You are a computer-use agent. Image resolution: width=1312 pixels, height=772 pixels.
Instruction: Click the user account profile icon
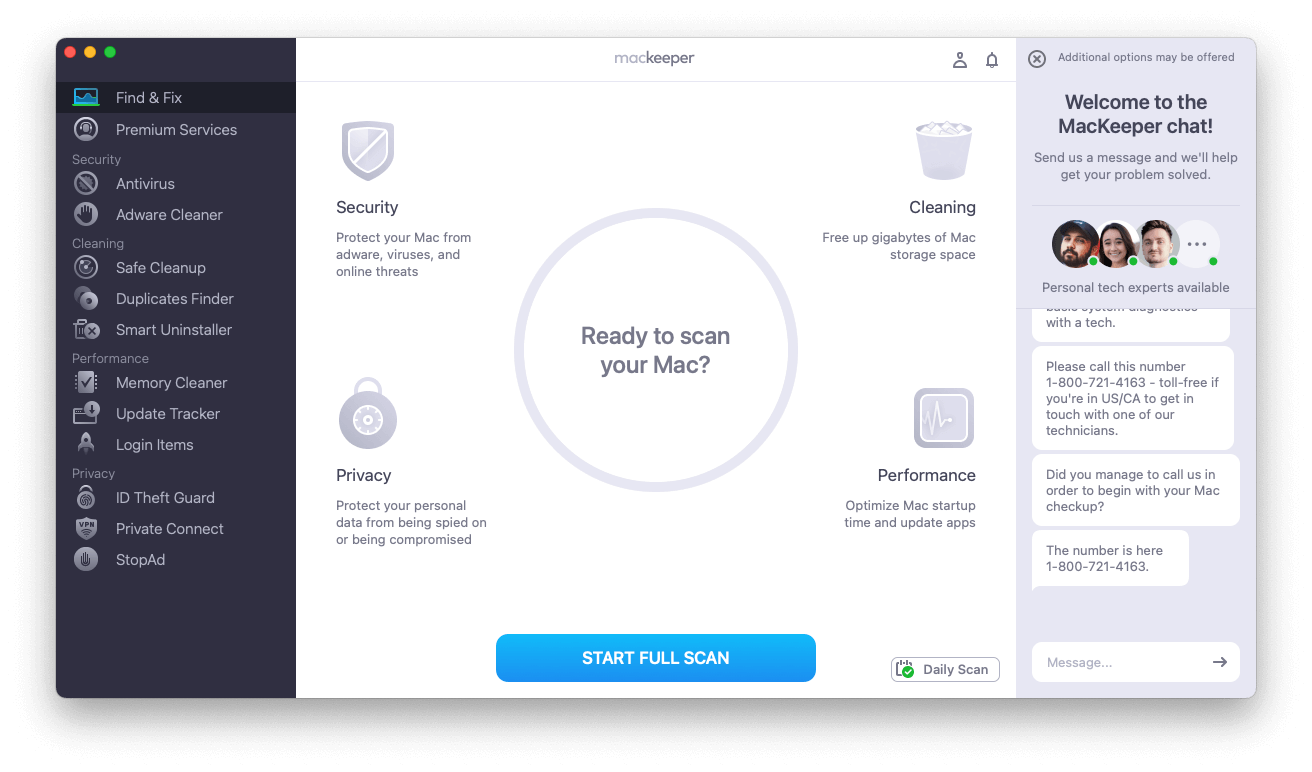coord(960,60)
